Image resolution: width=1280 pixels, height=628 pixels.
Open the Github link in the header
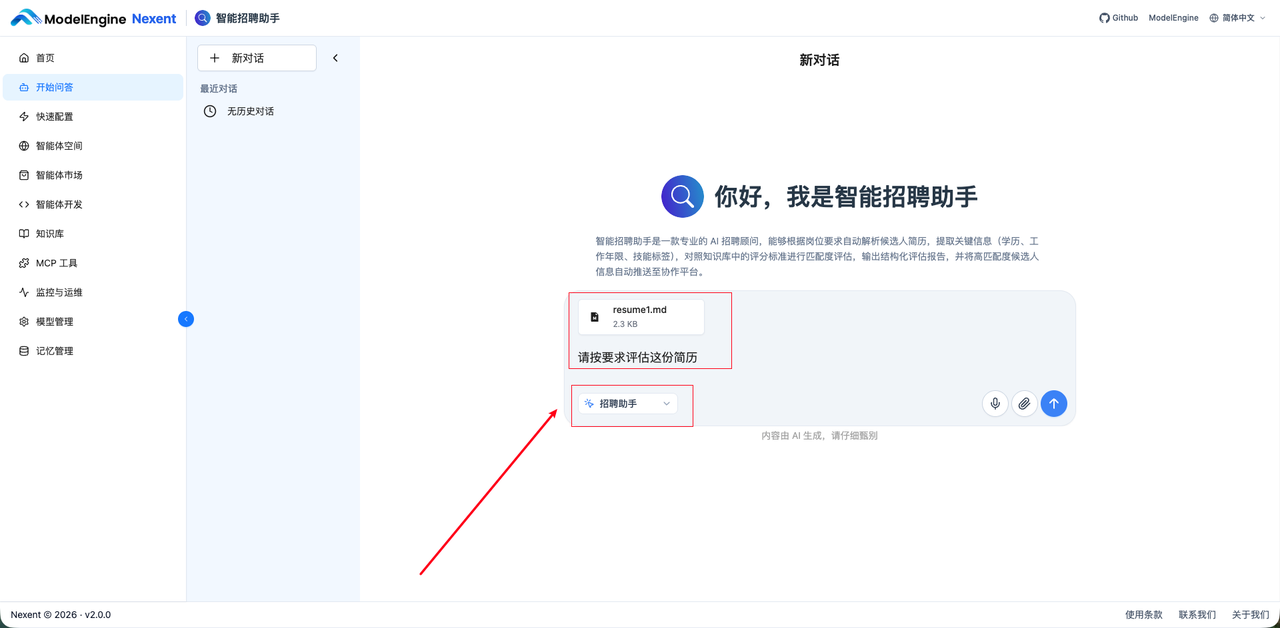click(x=1118, y=17)
